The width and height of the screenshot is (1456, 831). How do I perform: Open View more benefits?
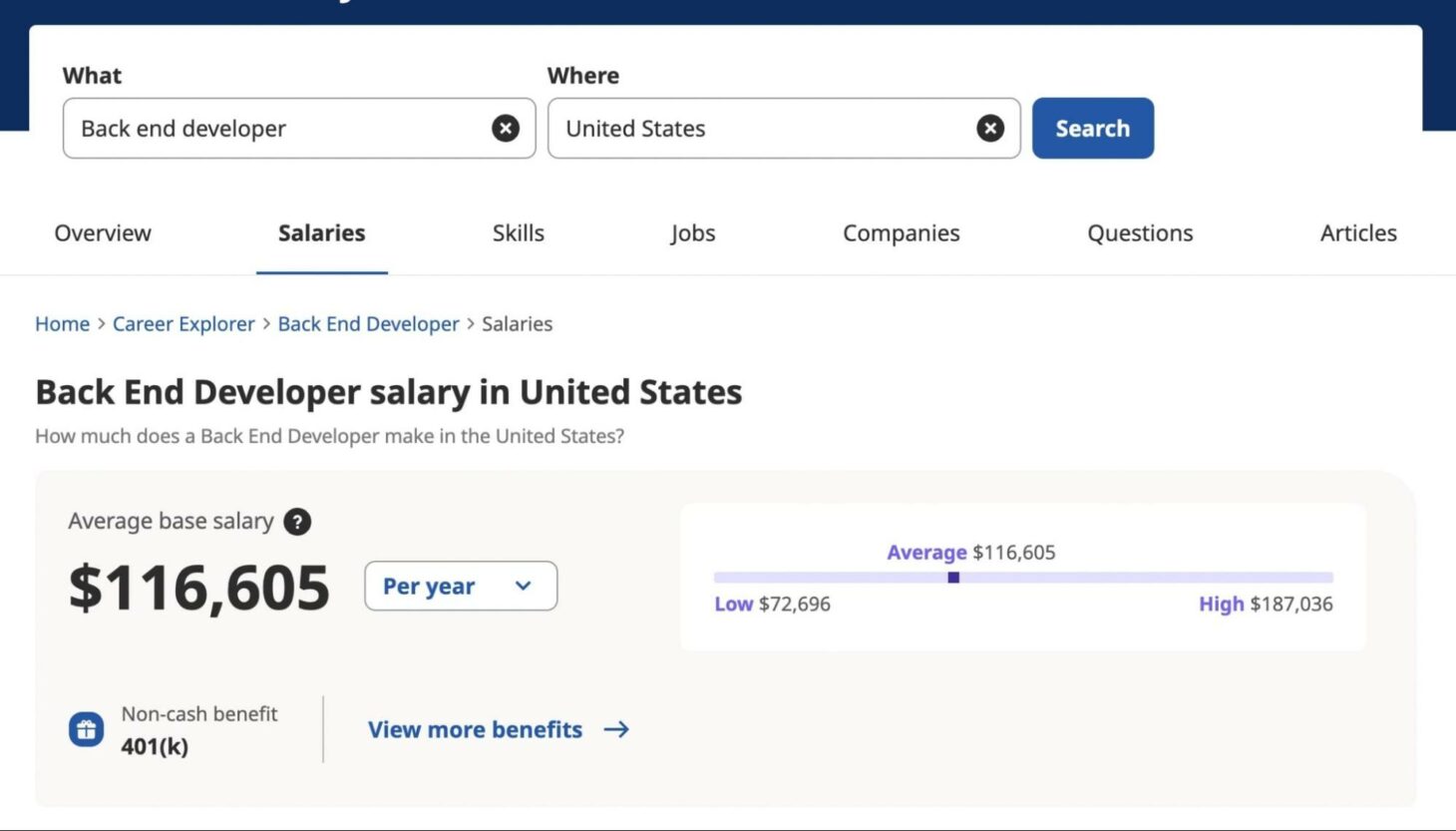[475, 729]
